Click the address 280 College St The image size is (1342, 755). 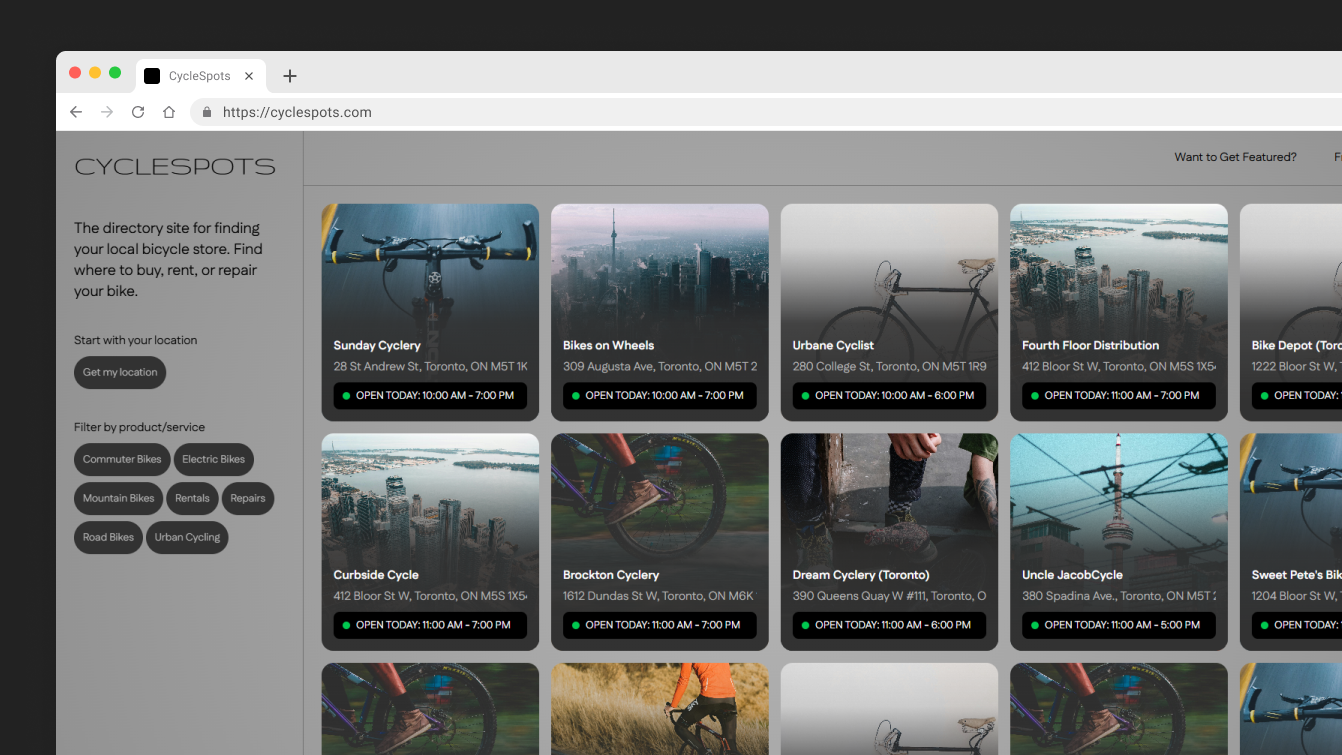890,366
